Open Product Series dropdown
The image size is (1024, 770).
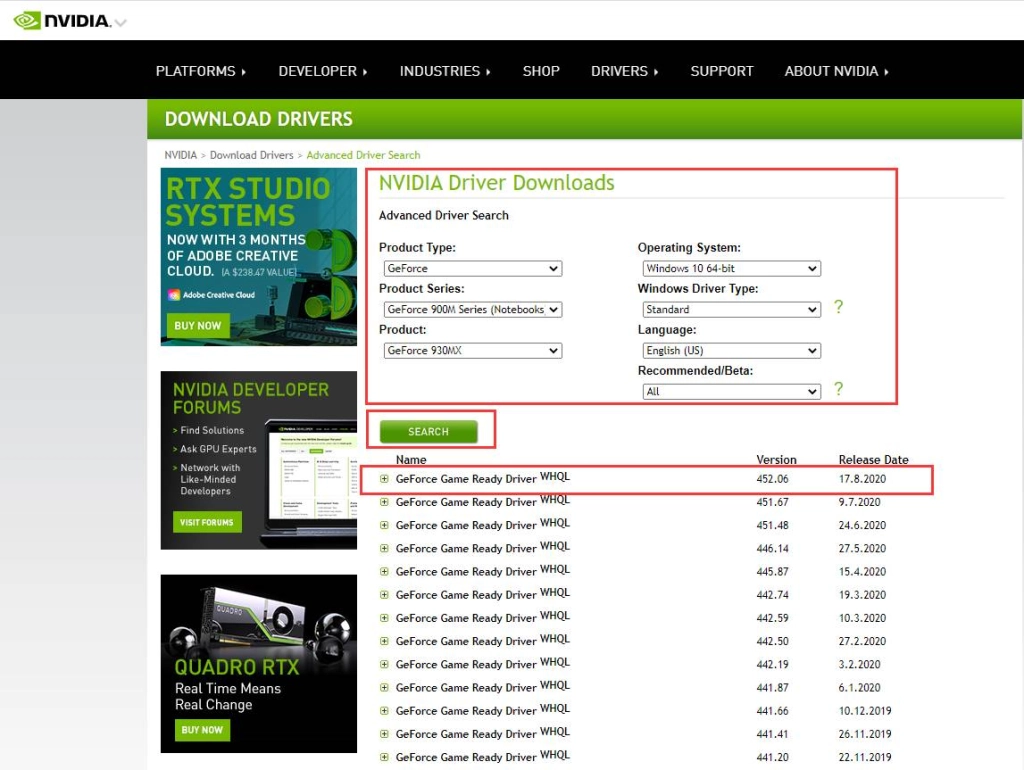pyautogui.click(x=473, y=310)
